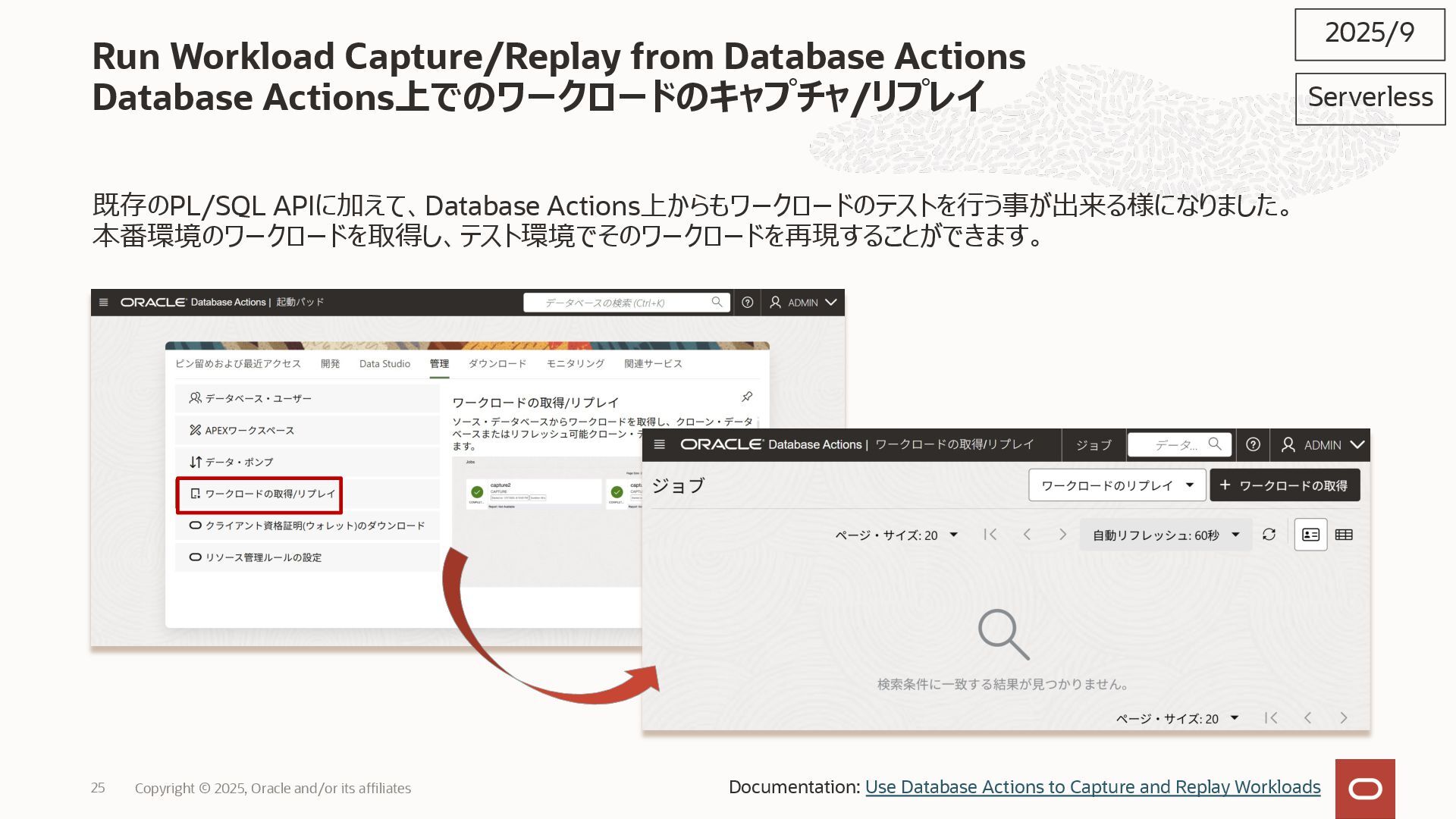Go to first page icon in top pager

pyautogui.click(x=990, y=535)
